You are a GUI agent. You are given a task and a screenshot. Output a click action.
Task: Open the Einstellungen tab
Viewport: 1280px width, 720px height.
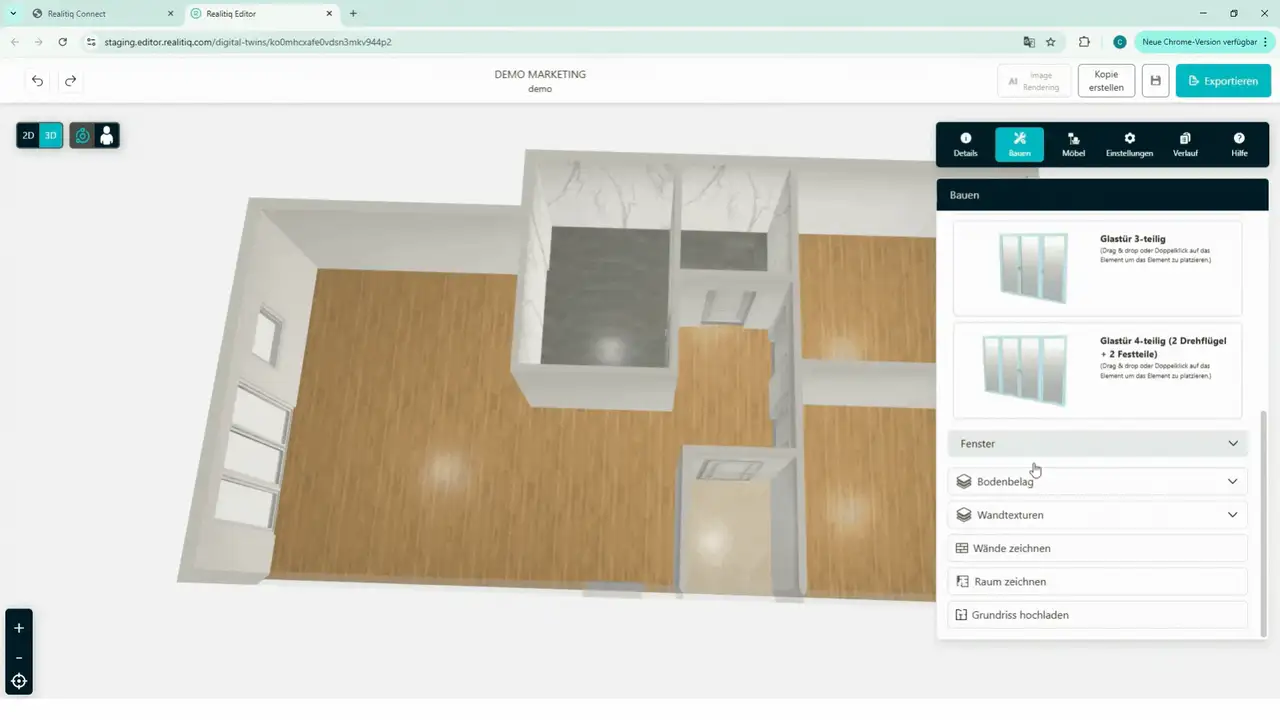1129,145
